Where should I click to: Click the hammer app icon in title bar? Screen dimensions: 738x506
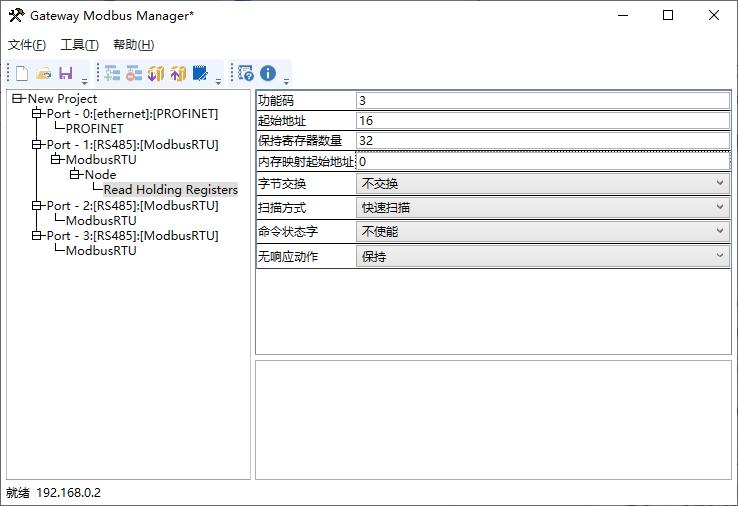click(16, 16)
